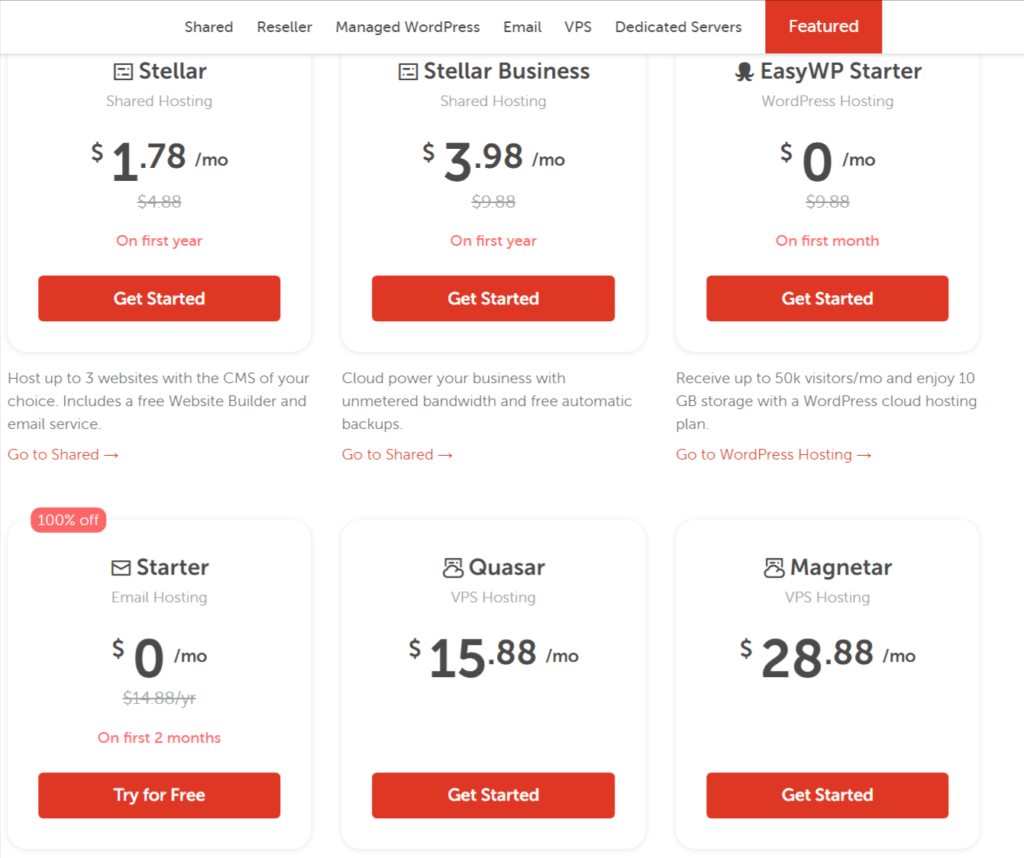Open the Managed WordPress section
Screen dimensions: 1024x858
pos(407,27)
